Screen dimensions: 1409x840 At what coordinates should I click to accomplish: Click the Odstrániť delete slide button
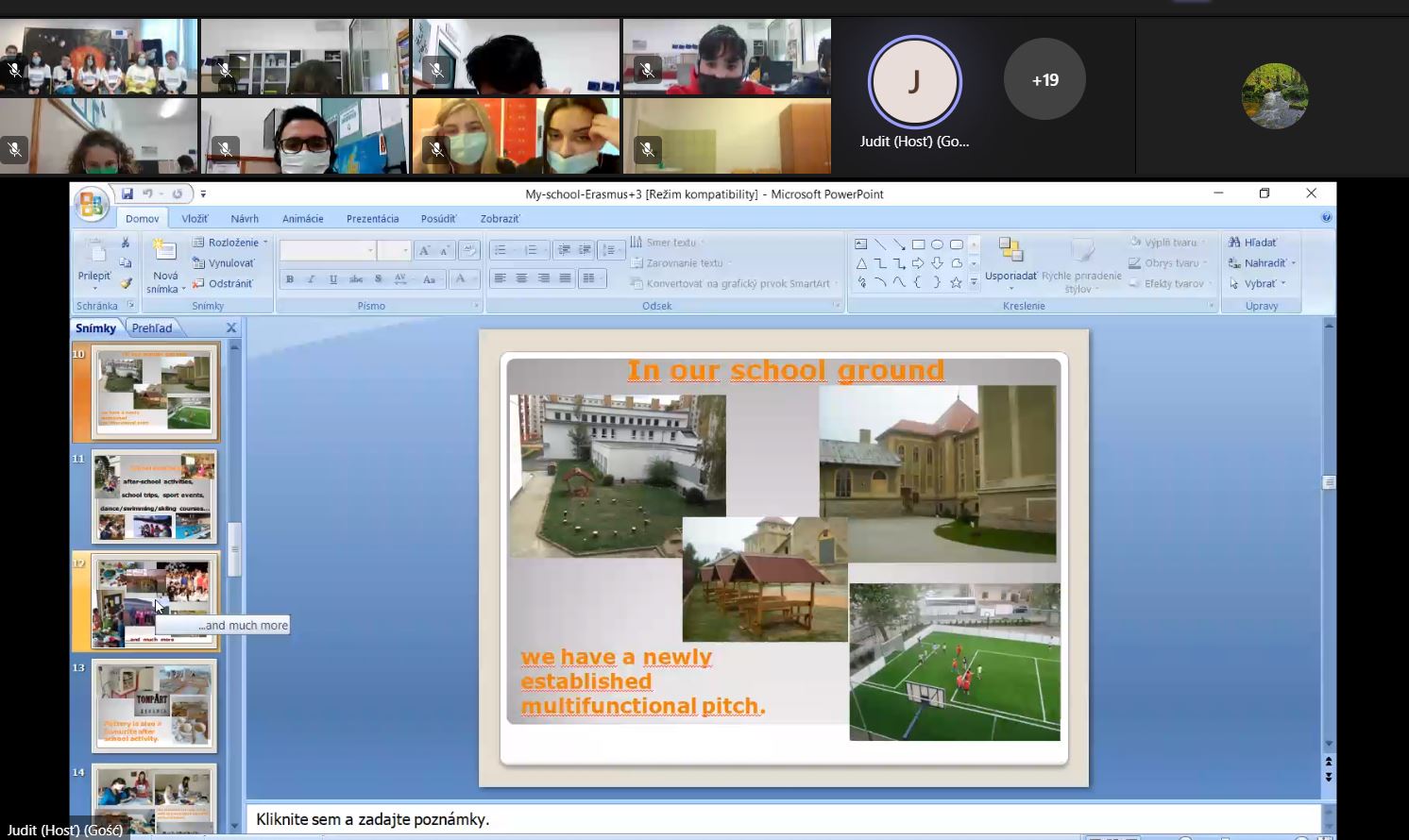[x=223, y=283]
